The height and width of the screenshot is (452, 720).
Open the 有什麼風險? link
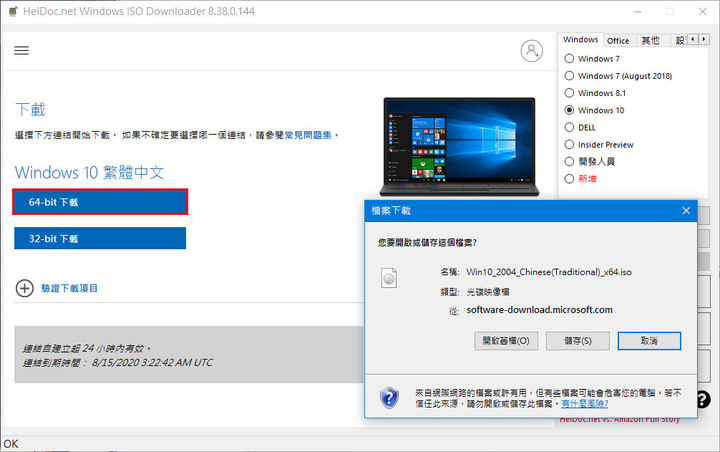point(585,404)
